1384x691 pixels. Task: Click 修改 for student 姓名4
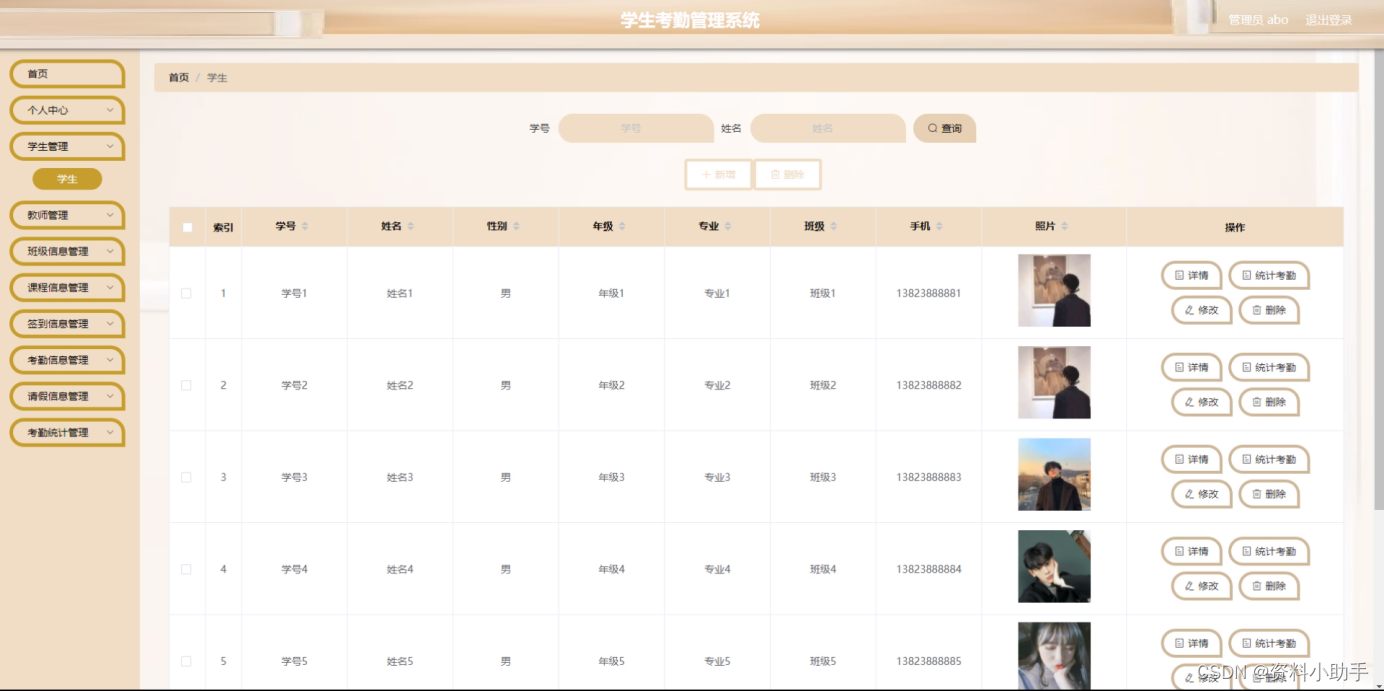point(1201,586)
